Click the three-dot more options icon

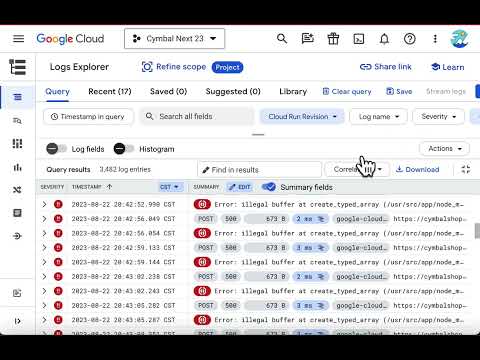[x=435, y=39]
